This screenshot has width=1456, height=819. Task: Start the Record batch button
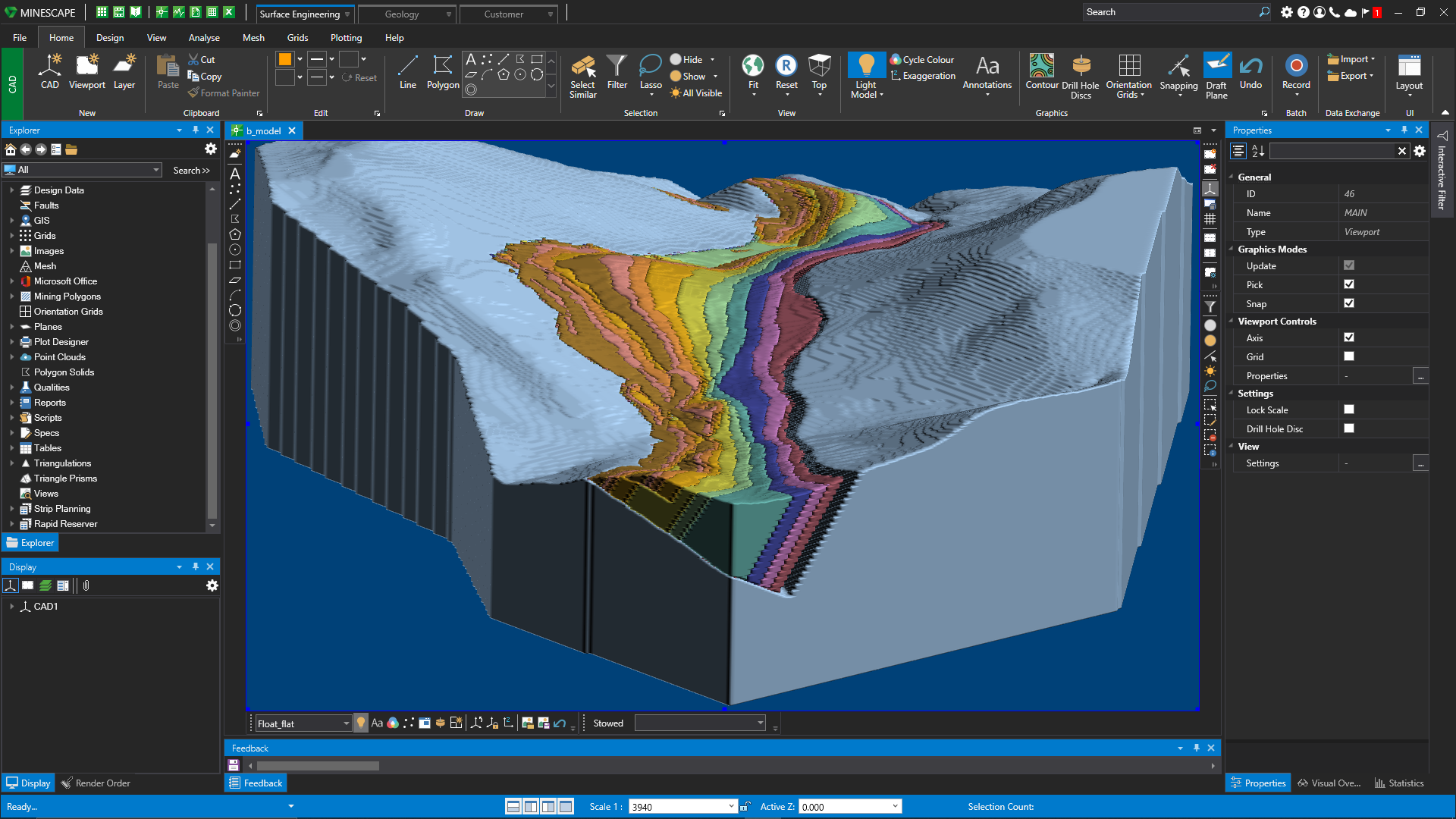point(1296,67)
